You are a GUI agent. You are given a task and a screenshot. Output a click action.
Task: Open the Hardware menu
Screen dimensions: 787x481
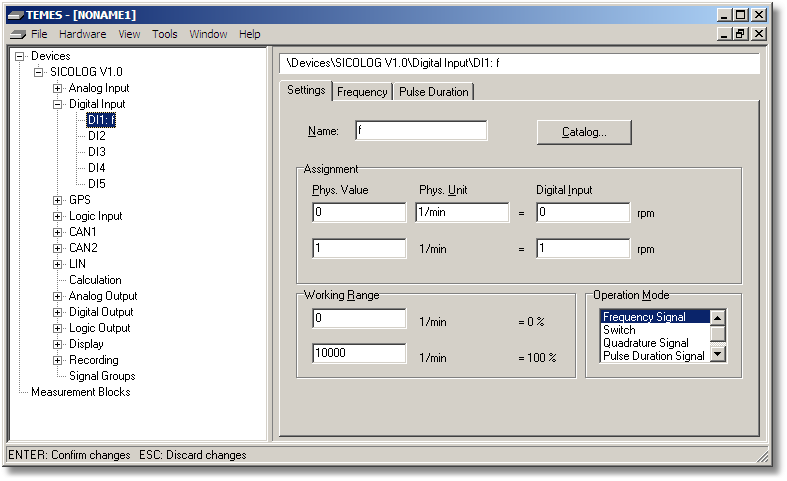click(82, 34)
